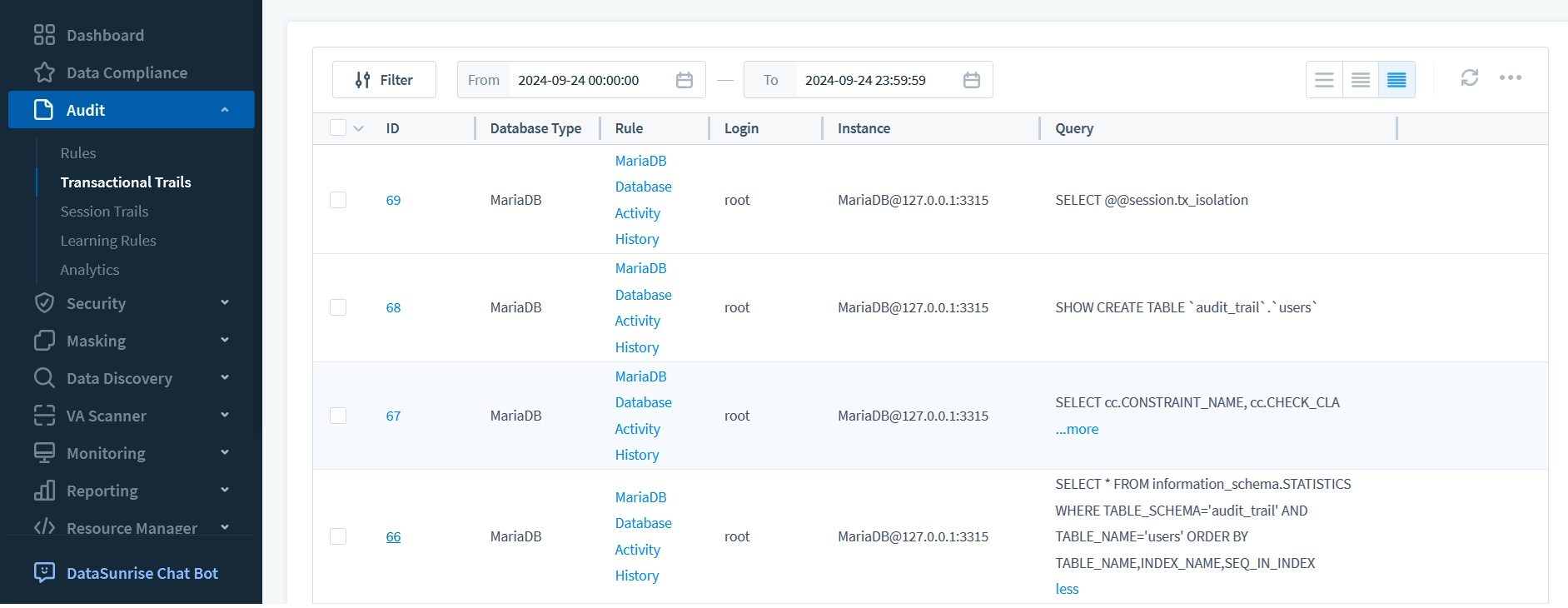Click the Audit document icon
1568x608 pixels.
tap(44, 110)
